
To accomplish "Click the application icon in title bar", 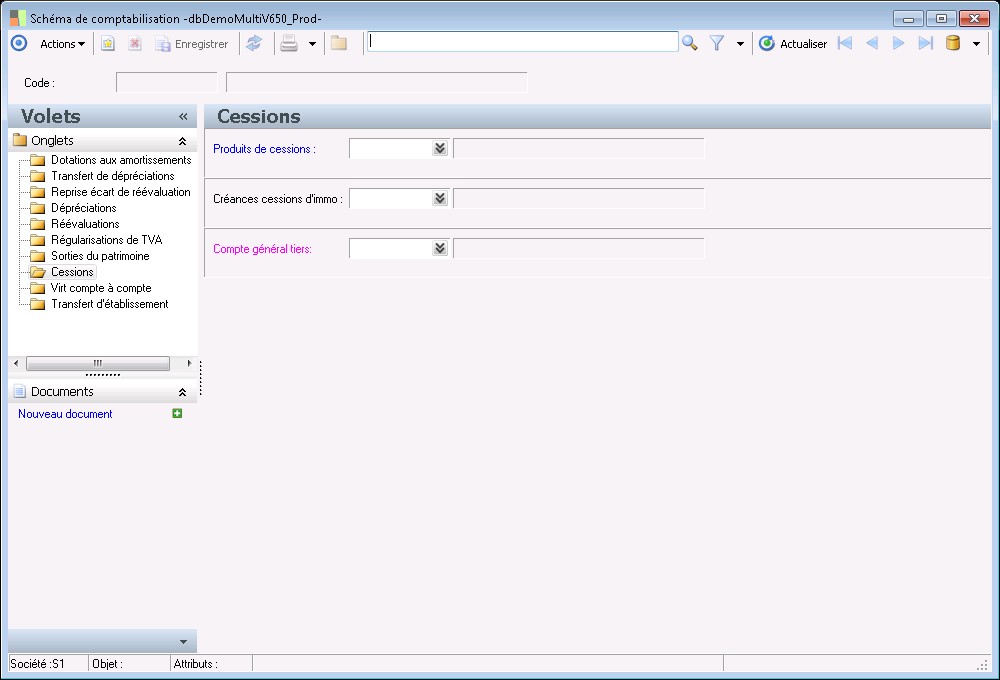I will (x=18, y=18).
